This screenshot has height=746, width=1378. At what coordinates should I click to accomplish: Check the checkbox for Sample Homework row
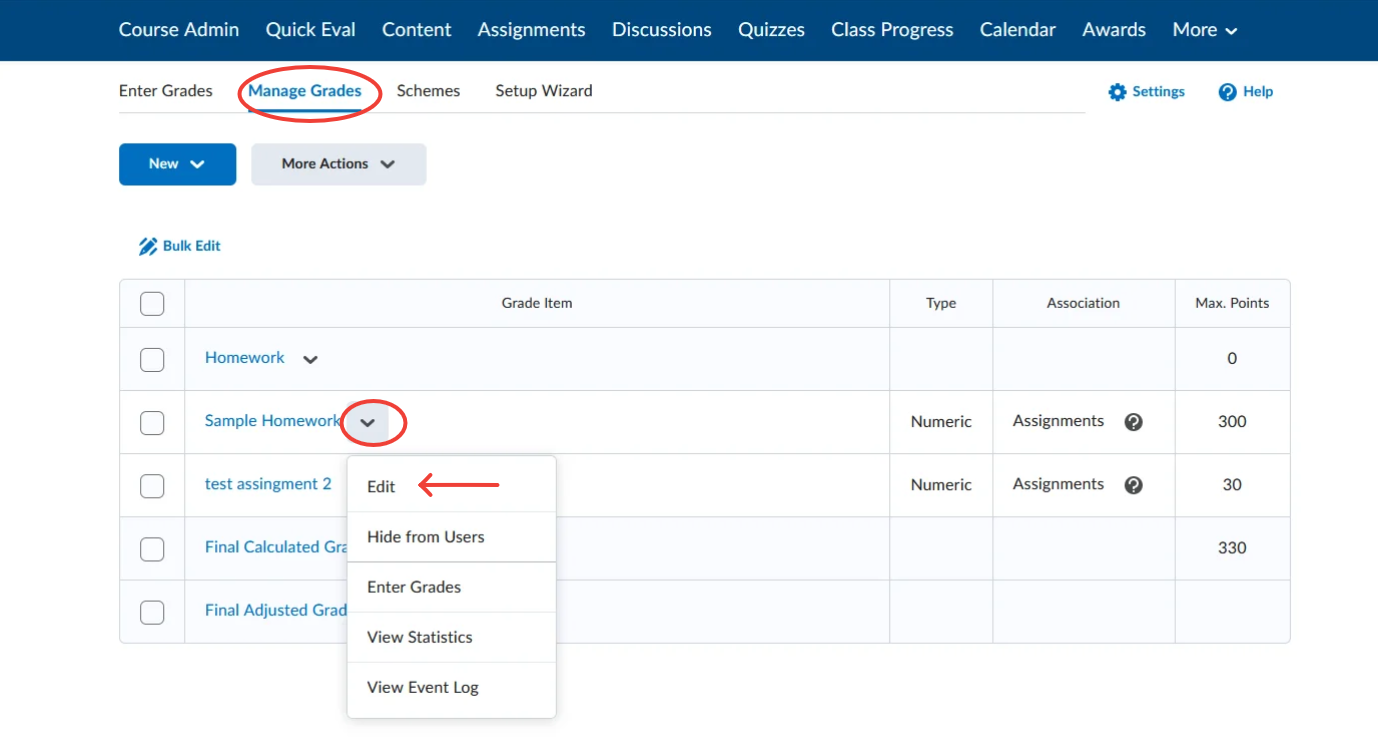point(152,422)
